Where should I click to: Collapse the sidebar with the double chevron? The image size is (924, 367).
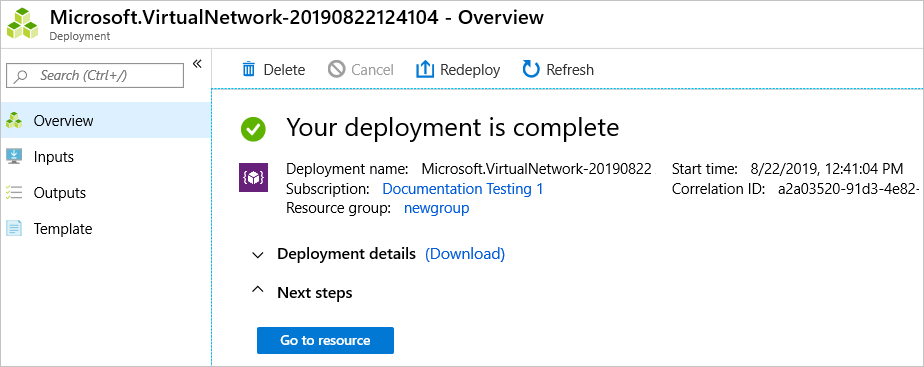[x=197, y=64]
